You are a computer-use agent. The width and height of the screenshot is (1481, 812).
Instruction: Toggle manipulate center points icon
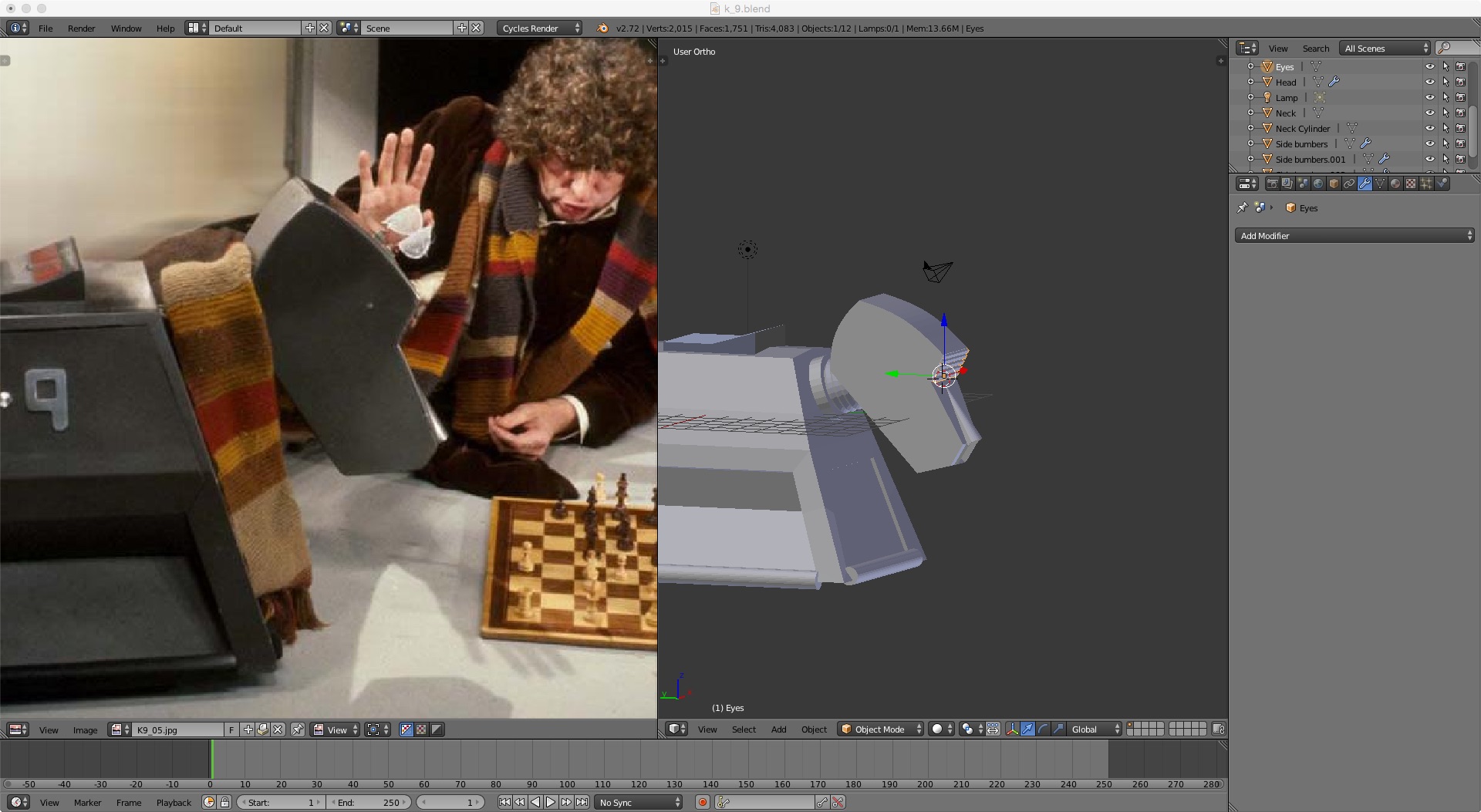993,729
